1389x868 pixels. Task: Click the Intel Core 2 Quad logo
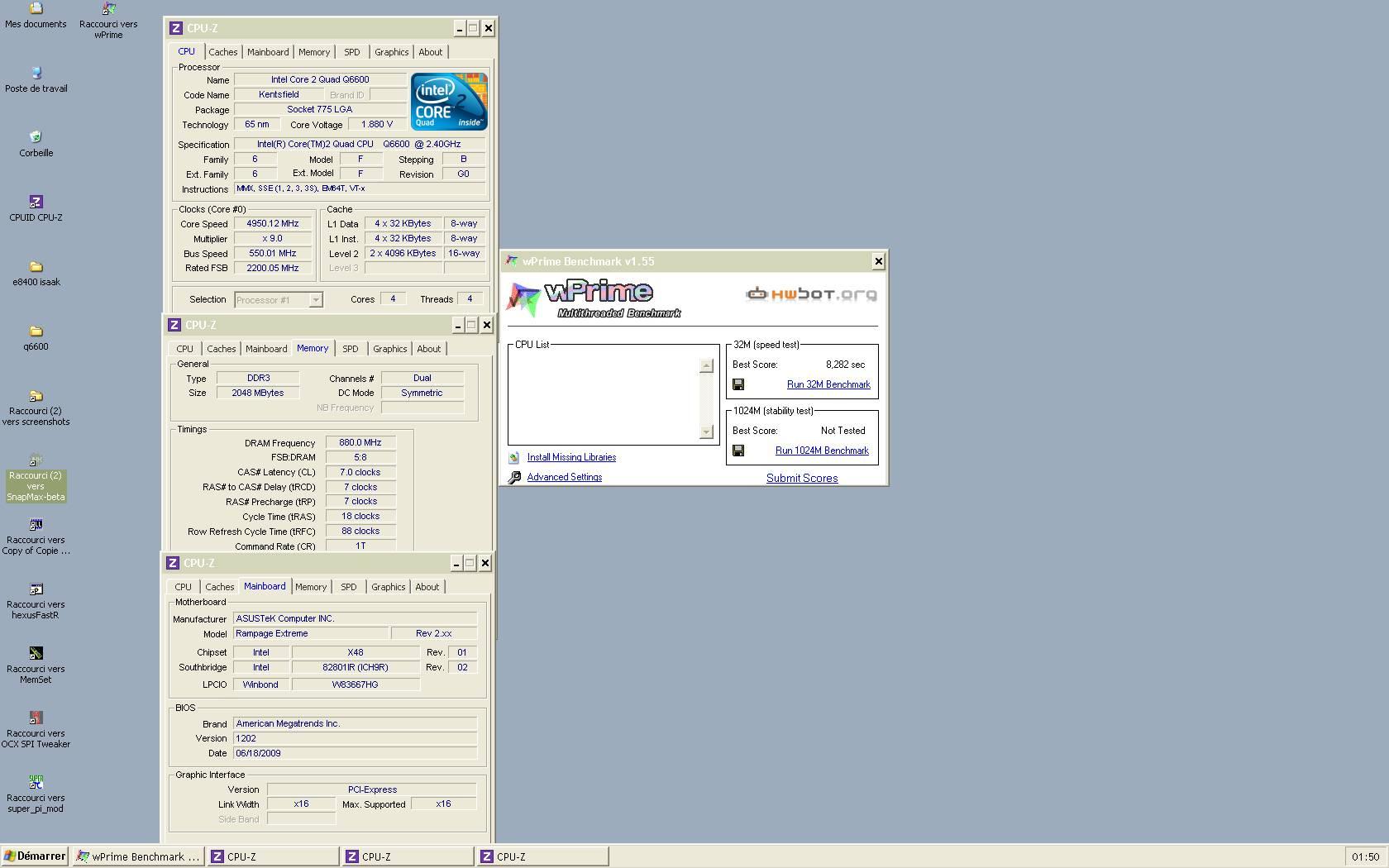click(x=449, y=102)
